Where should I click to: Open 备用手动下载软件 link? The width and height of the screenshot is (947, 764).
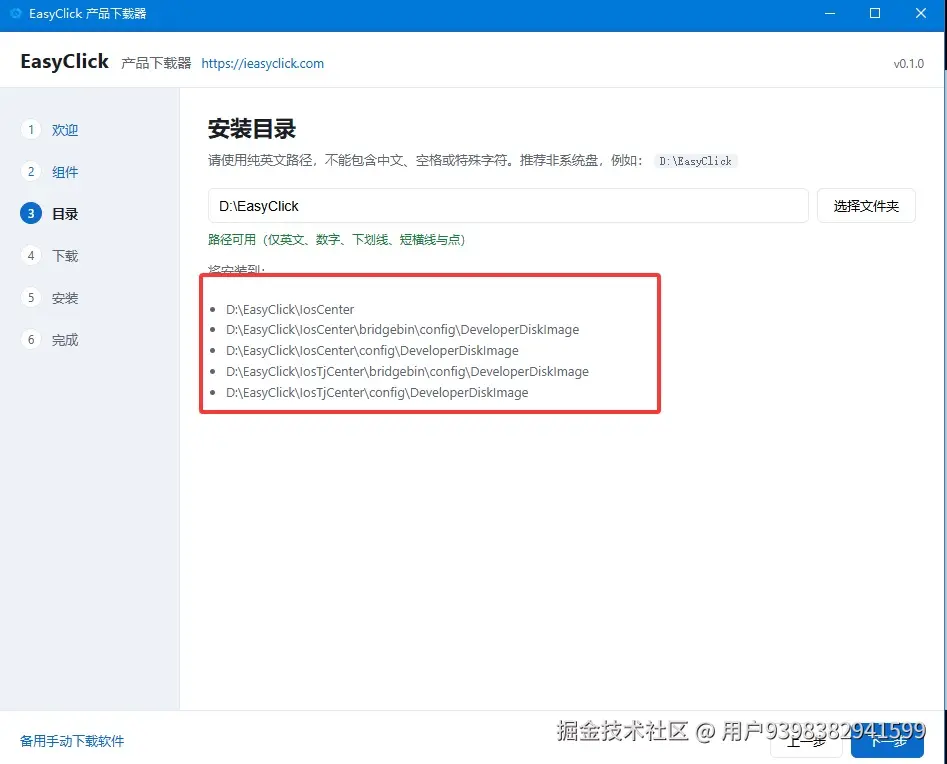click(72, 741)
